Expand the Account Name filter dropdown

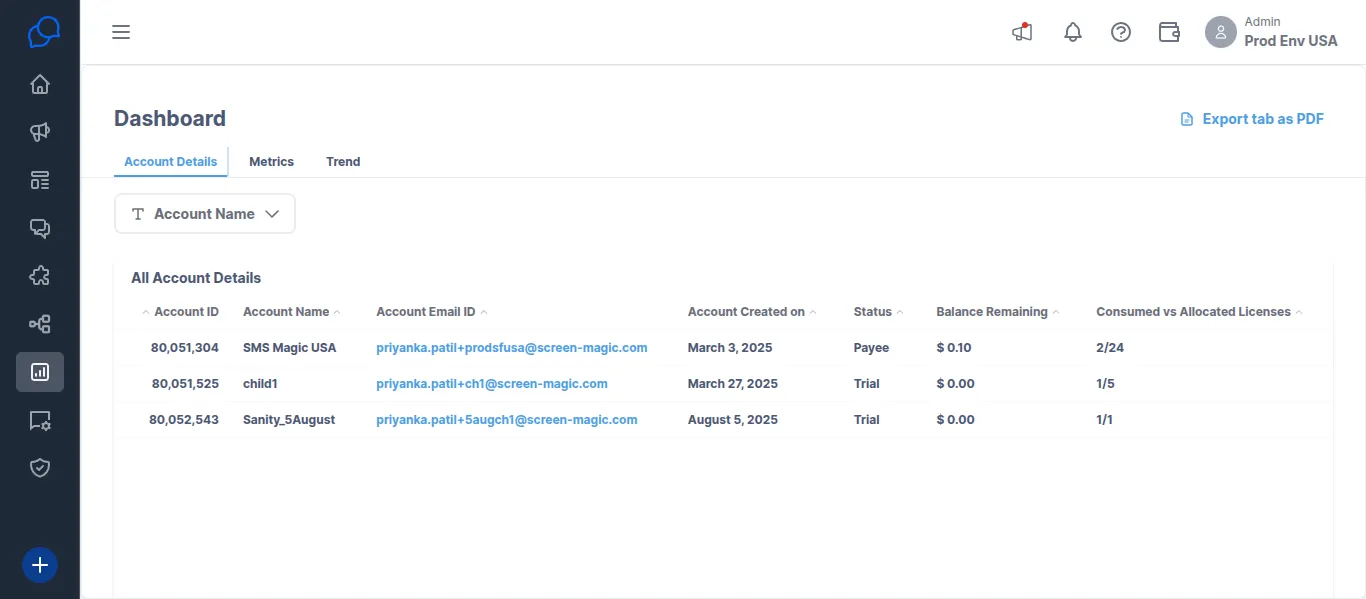(x=205, y=214)
